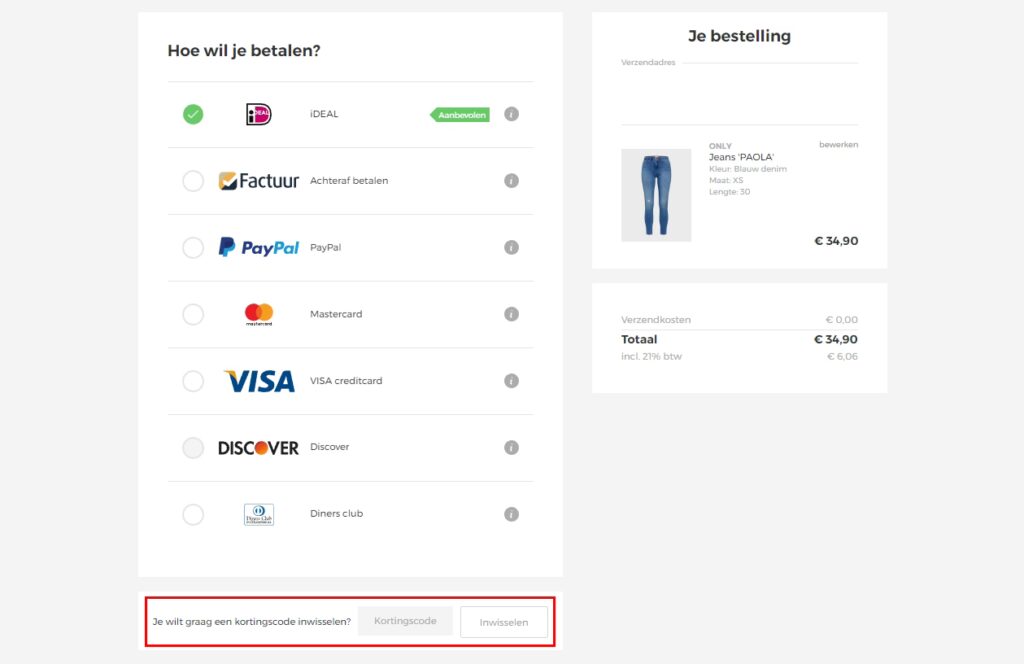Image resolution: width=1024 pixels, height=664 pixels.
Task: Select the Mastercard radio button
Action: [193, 314]
